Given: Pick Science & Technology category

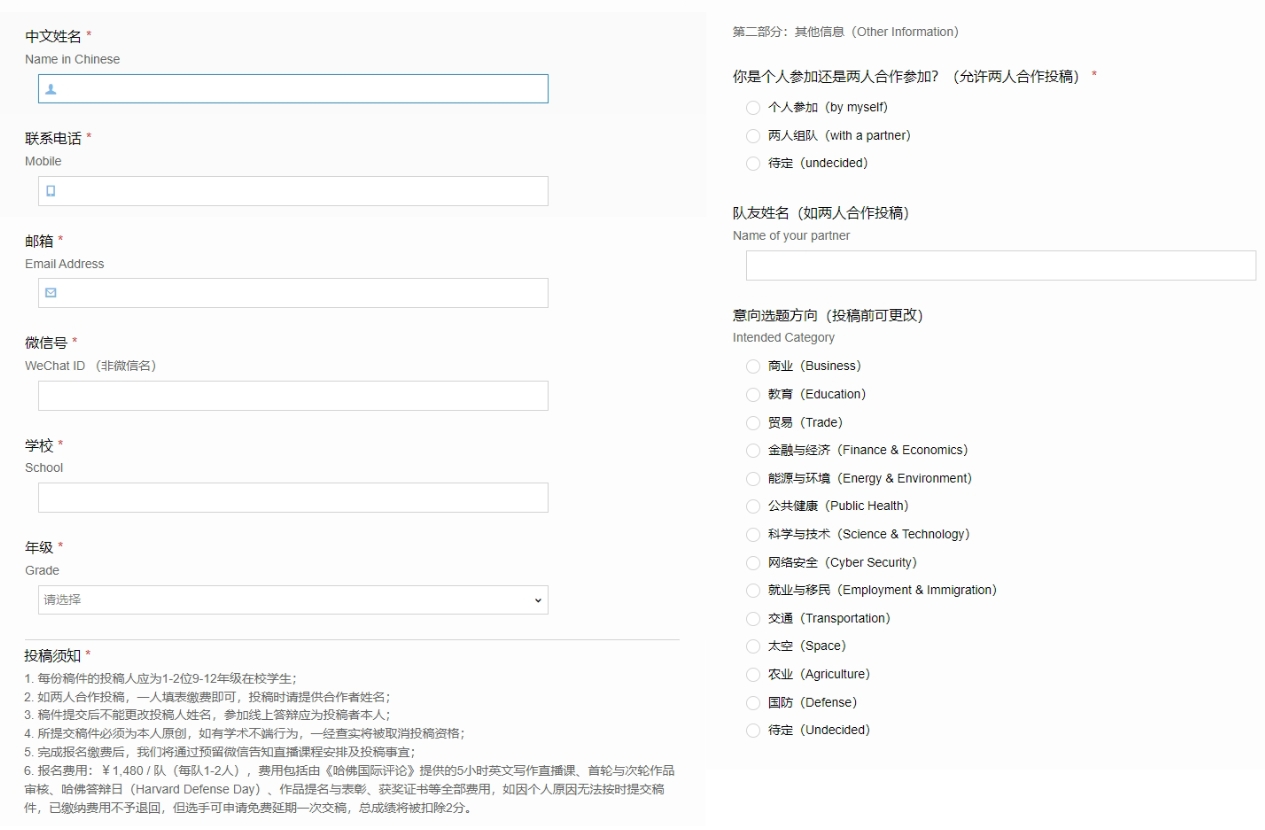Looking at the screenshot, I should [x=753, y=534].
